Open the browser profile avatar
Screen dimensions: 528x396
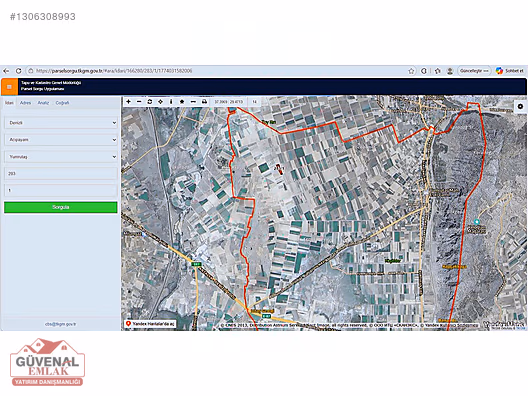pyautogui.click(x=450, y=71)
